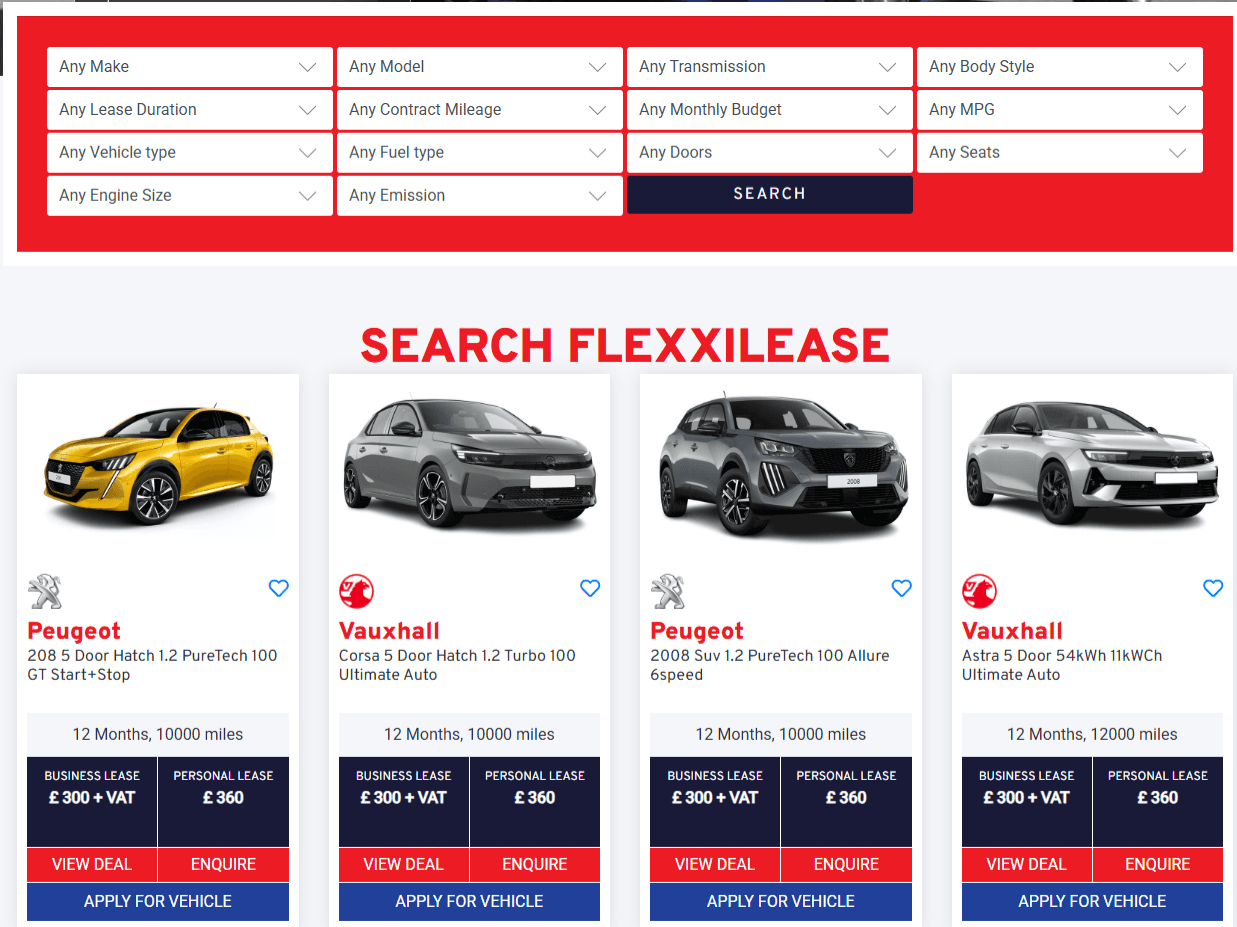The height and width of the screenshot is (927, 1237).
Task: Open the Any Body Style dropdown
Action: 1059,67
